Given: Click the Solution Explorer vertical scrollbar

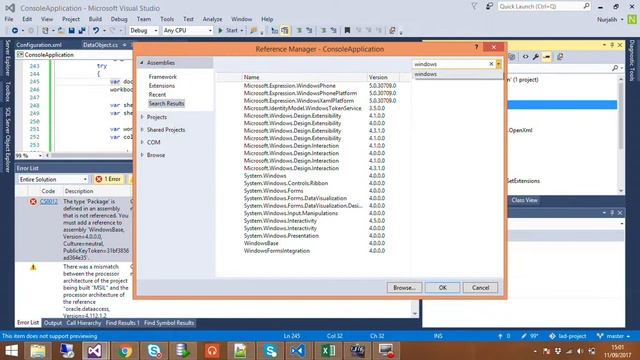Looking at the screenshot, I should click(621, 135).
